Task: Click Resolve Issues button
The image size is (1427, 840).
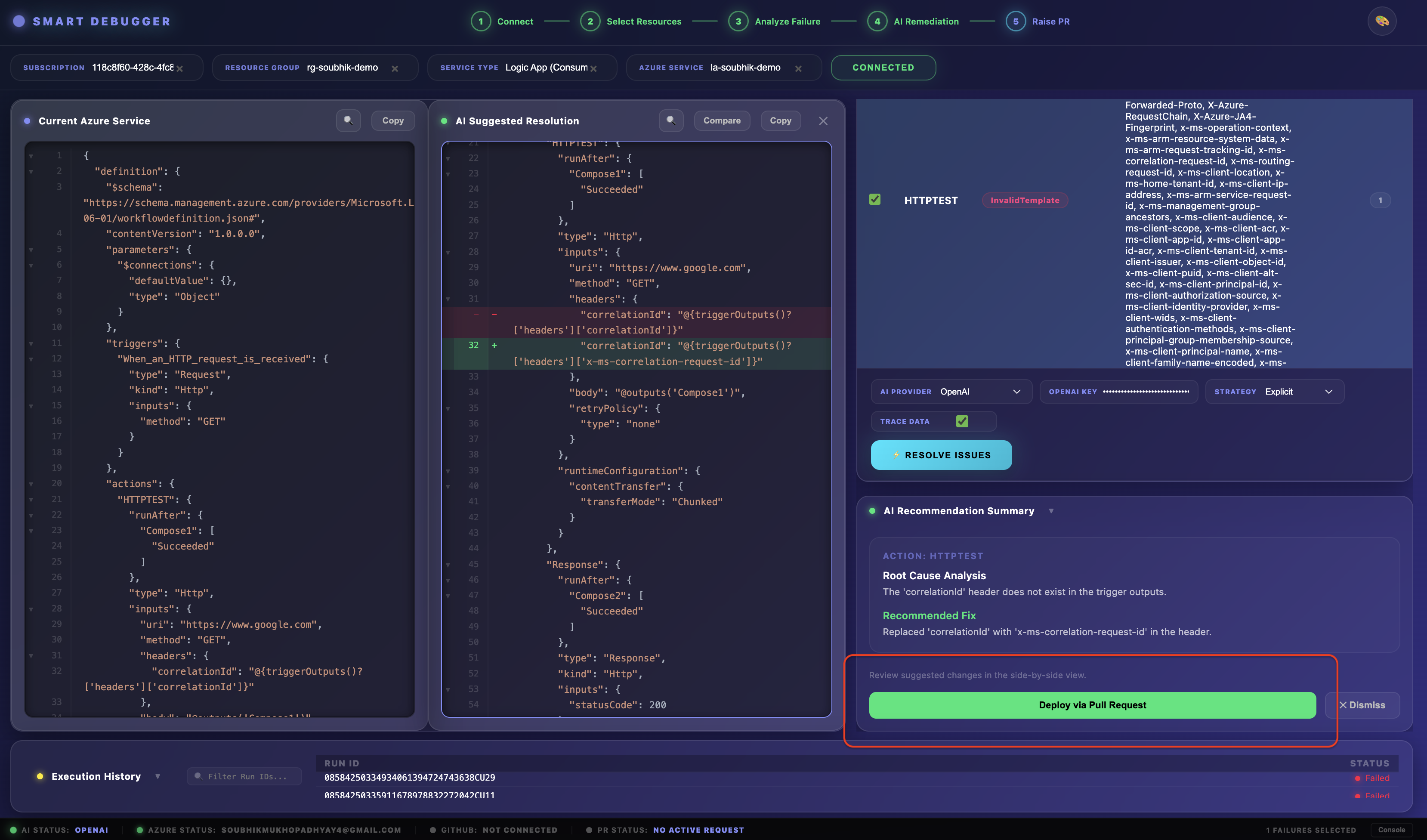Action: 941,455
